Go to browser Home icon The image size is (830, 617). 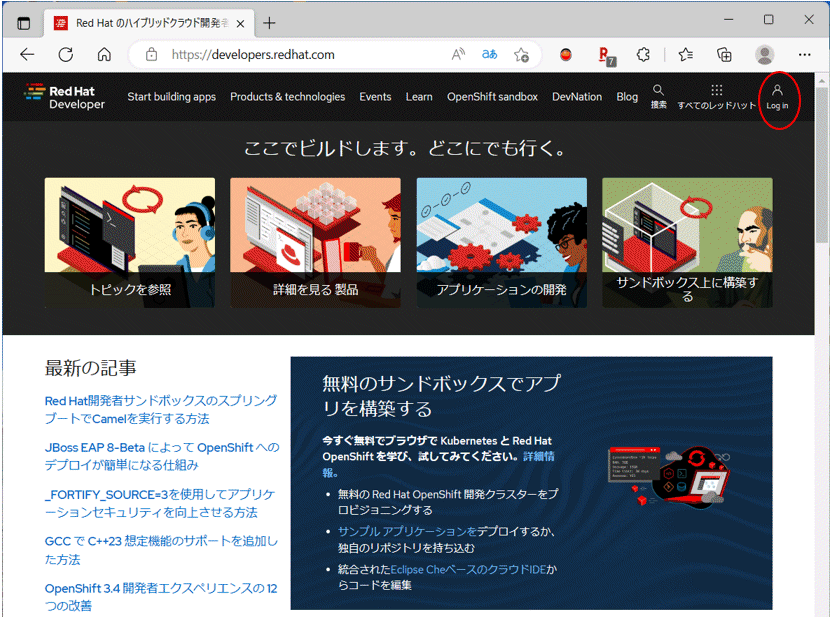[104, 55]
